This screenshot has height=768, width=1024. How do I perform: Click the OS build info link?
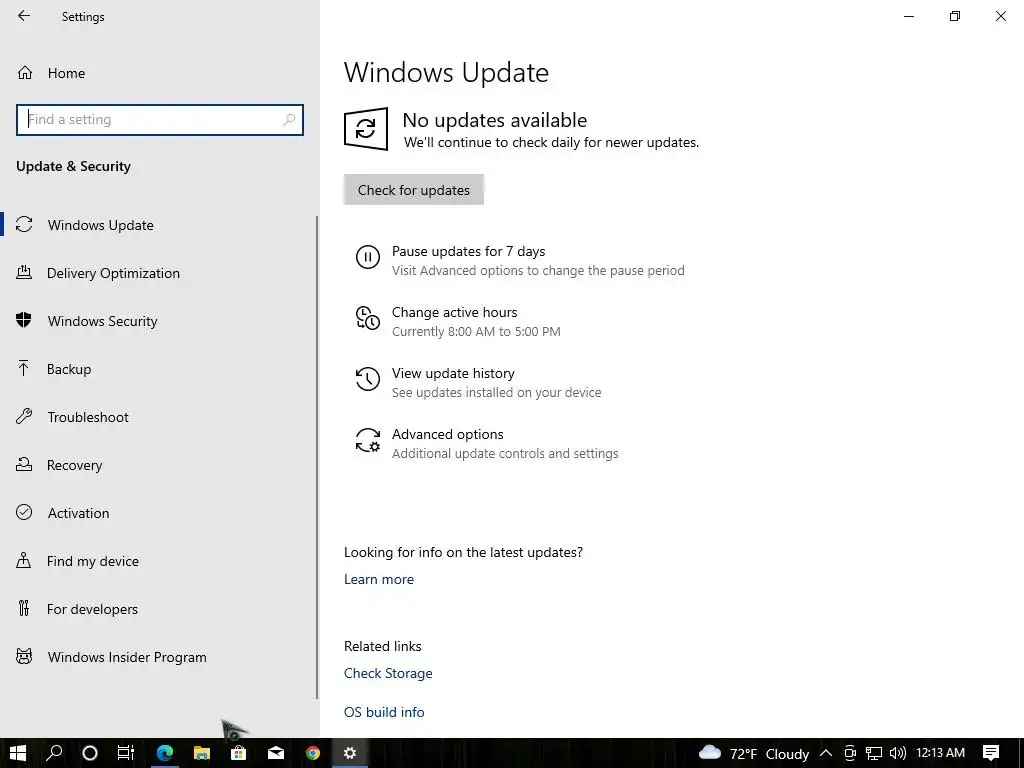pos(384,712)
